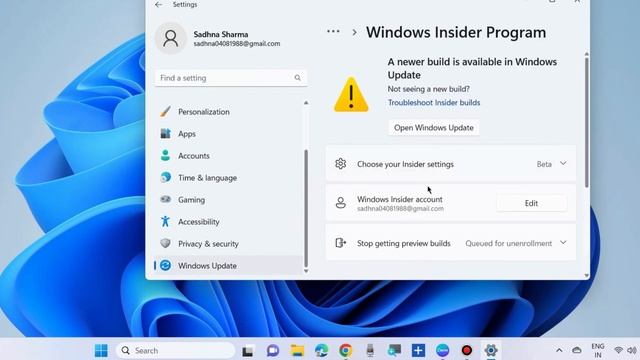640x360 pixels.
Task: Expand Stop getting preview builds
Action: pyautogui.click(x=451, y=243)
